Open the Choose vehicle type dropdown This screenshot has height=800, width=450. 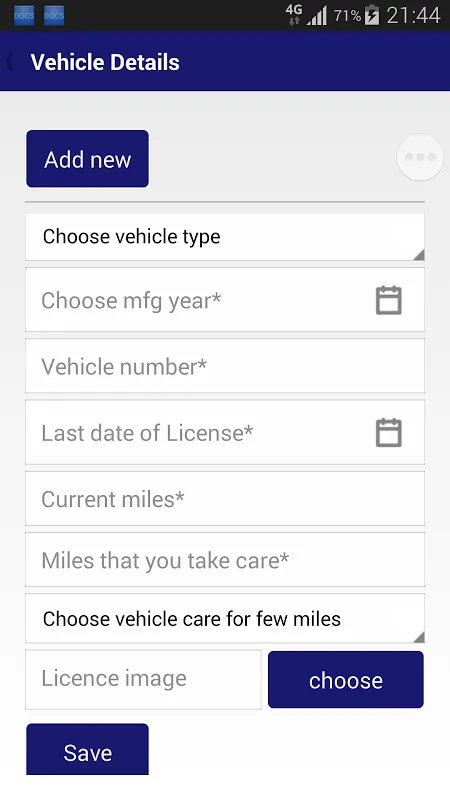[x=225, y=237]
